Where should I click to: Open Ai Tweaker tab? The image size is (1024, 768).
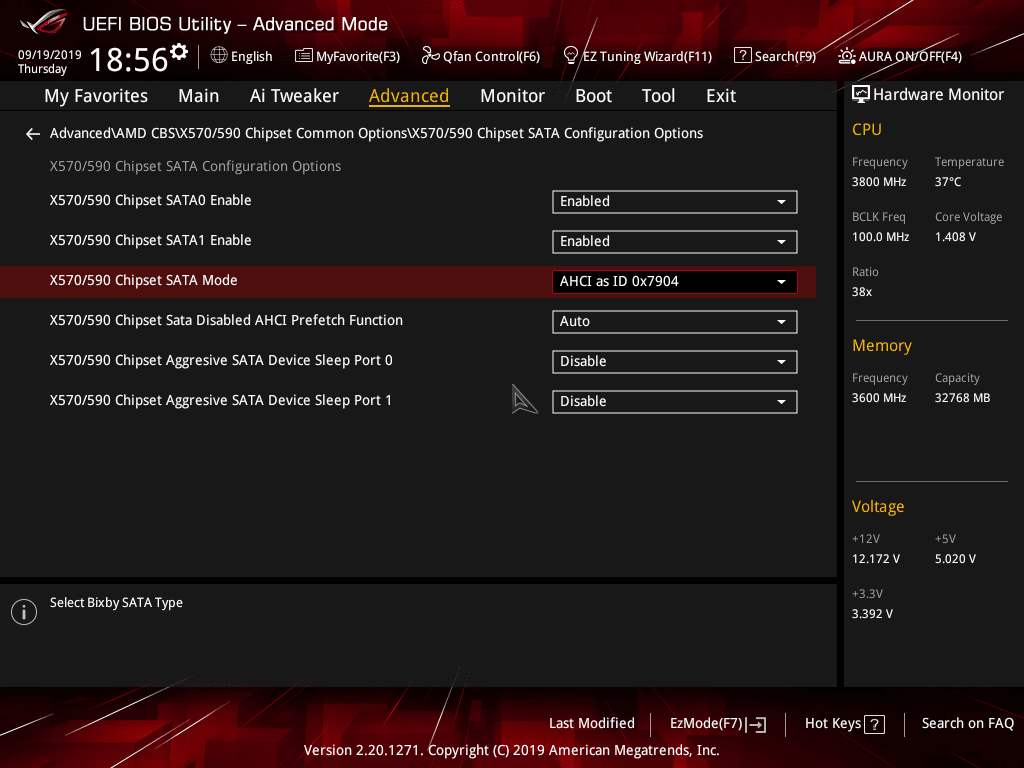[x=294, y=96]
